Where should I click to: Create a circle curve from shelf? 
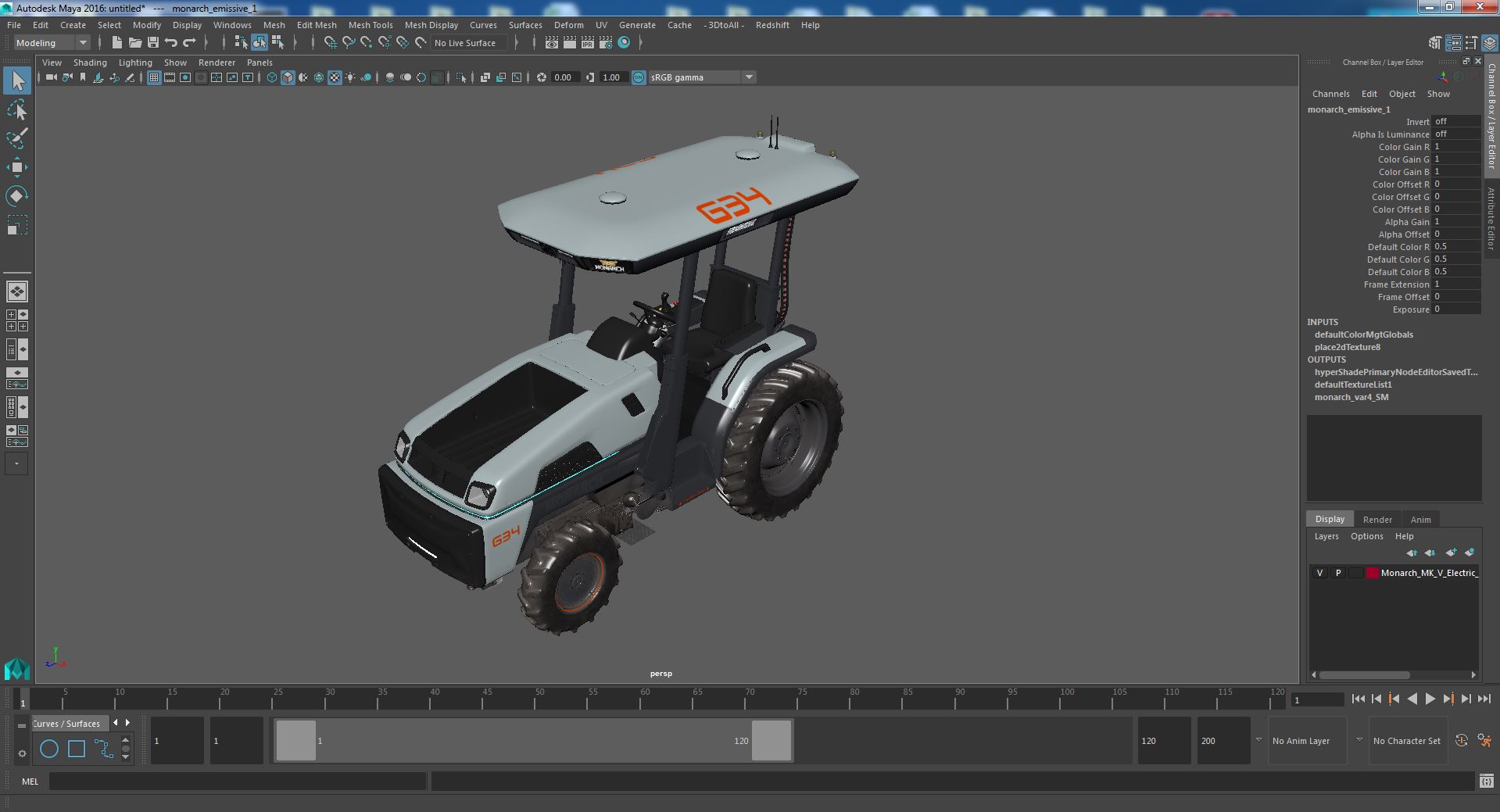click(x=49, y=749)
